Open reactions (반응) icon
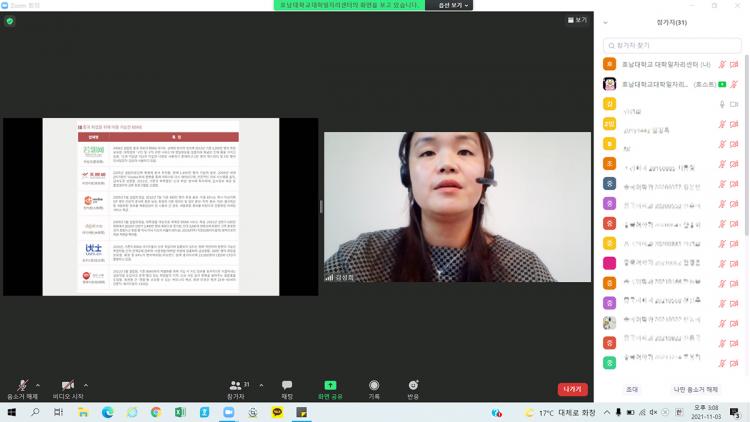This screenshot has width=750, height=422. pyautogui.click(x=413, y=385)
